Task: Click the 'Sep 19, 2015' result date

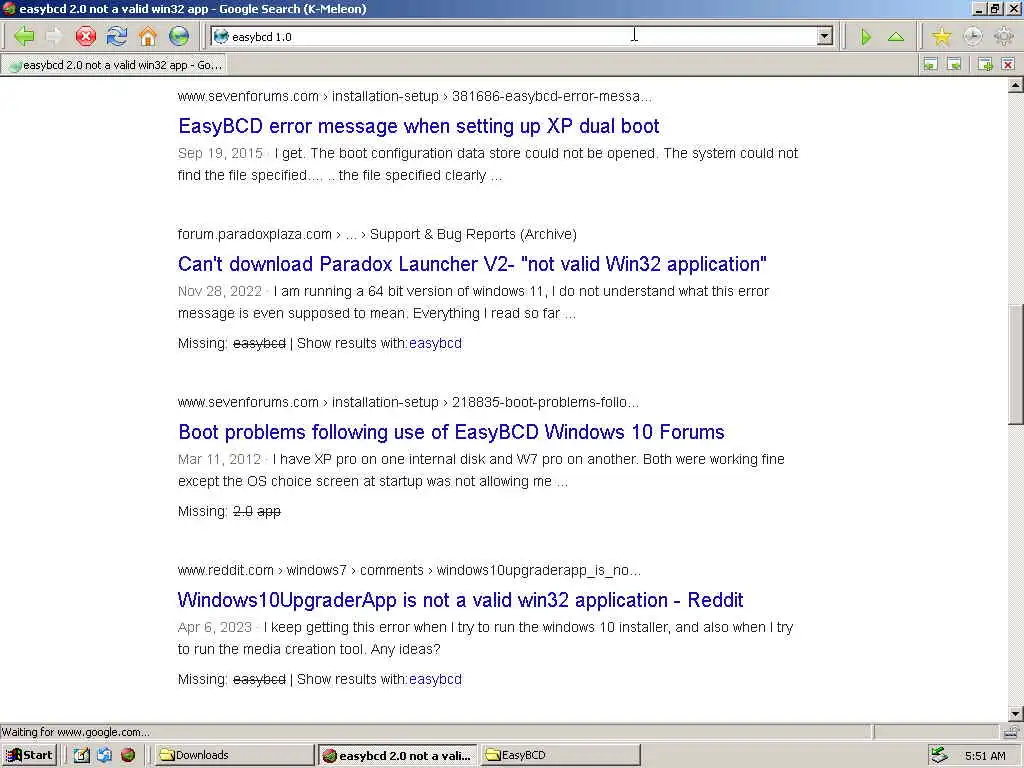Action: click(x=220, y=153)
